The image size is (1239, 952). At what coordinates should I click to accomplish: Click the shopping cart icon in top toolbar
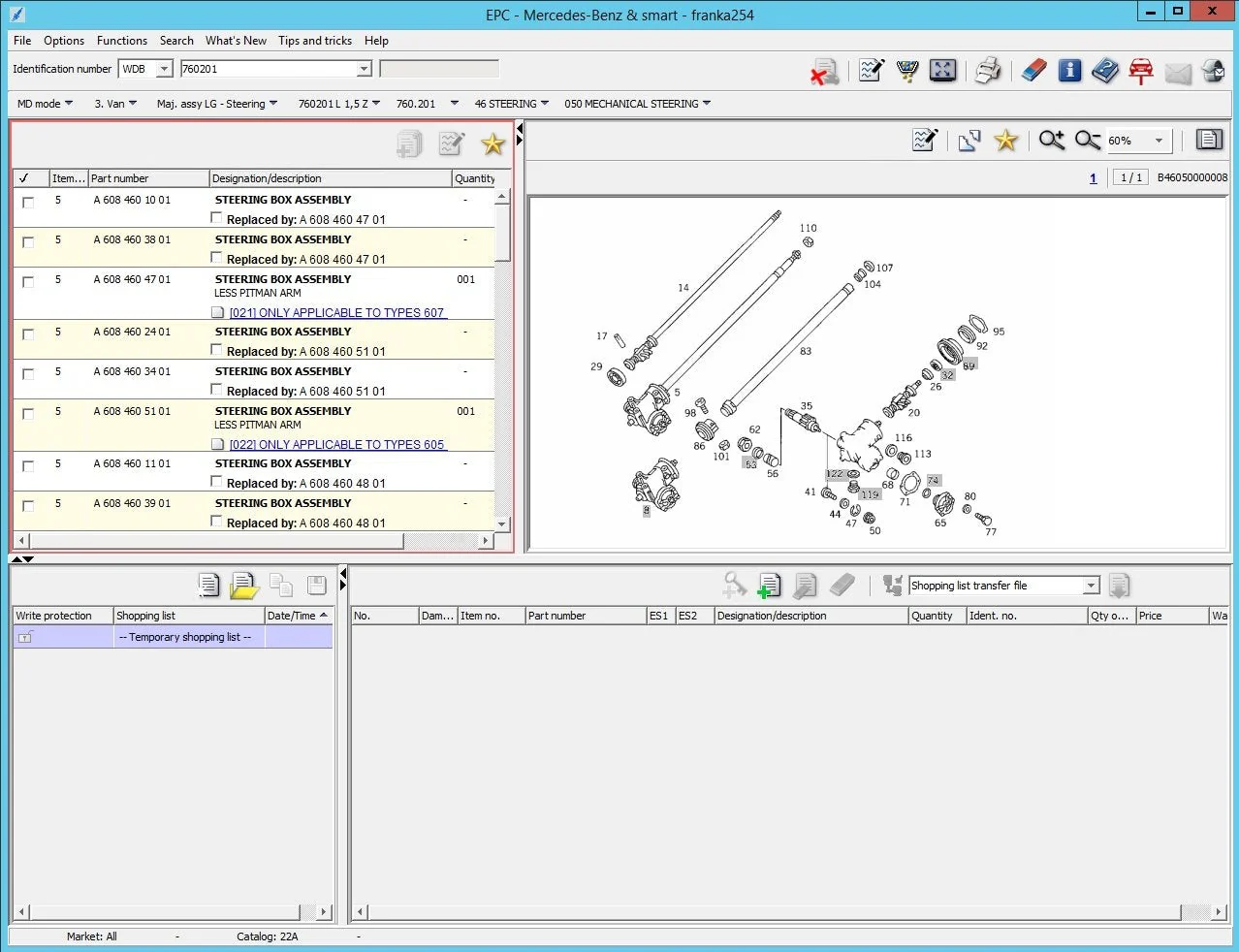pyautogui.click(x=907, y=71)
